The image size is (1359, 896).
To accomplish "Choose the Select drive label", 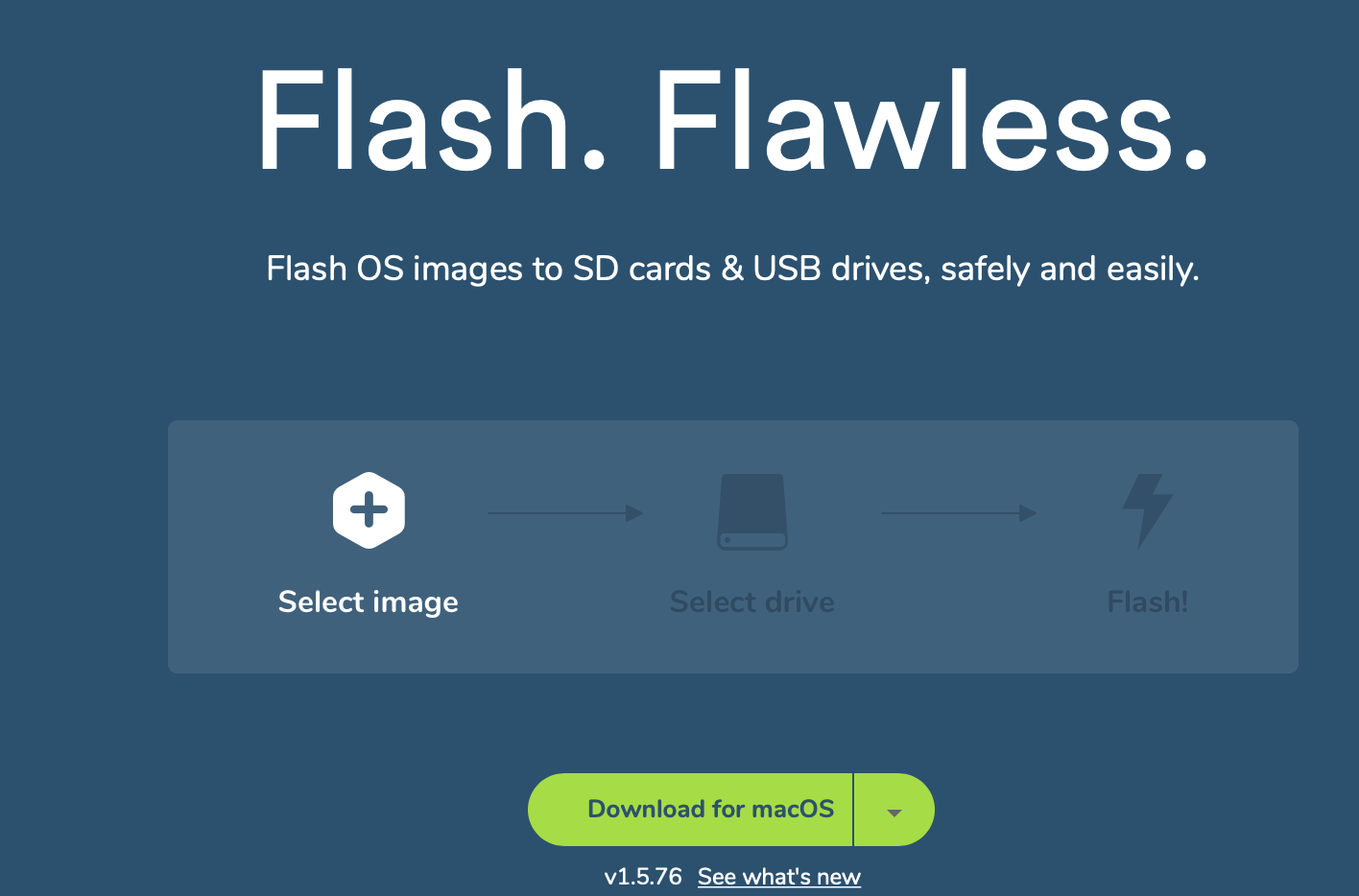I will [x=752, y=602].
